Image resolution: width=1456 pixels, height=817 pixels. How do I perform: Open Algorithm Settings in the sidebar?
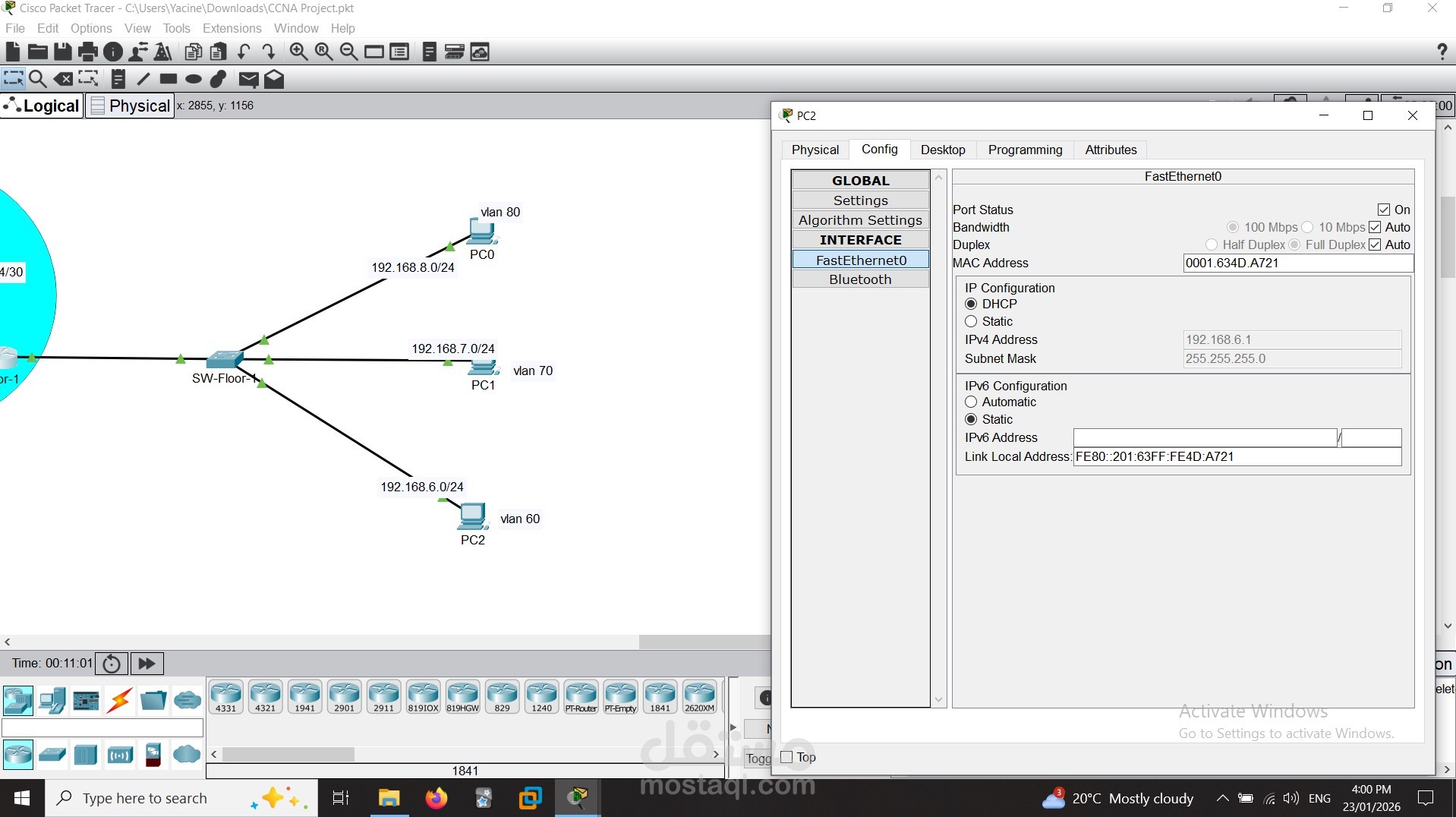[x=860, y=220]
